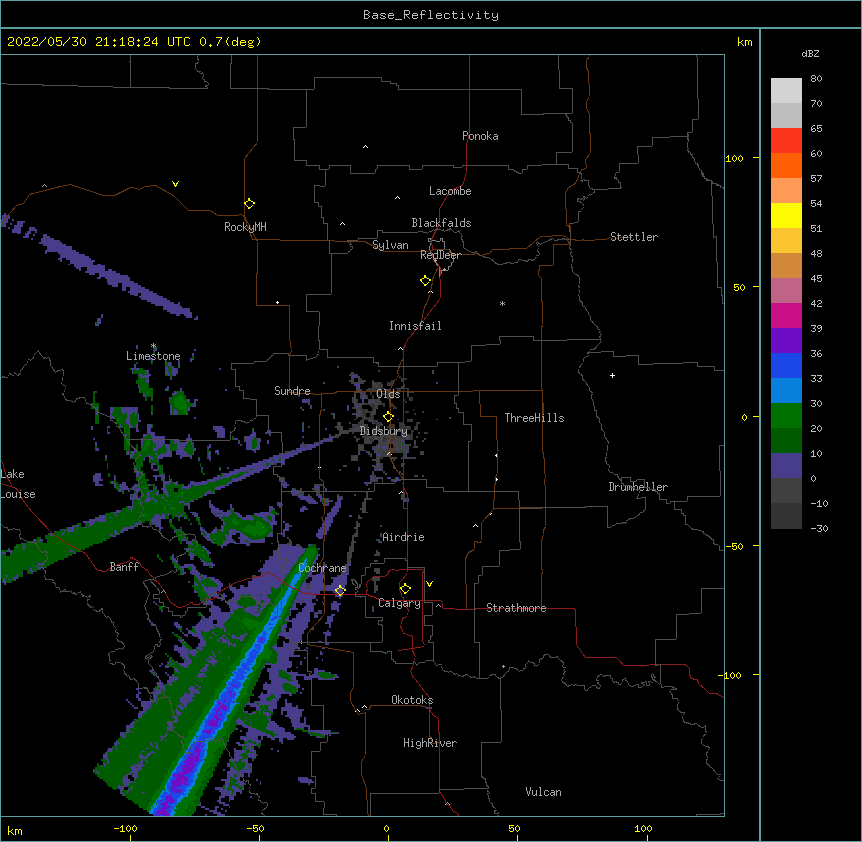The height and width of the screenshot is (842, 862).
Task: Click the Airdrie city label
Action: [x=403, y=537]
